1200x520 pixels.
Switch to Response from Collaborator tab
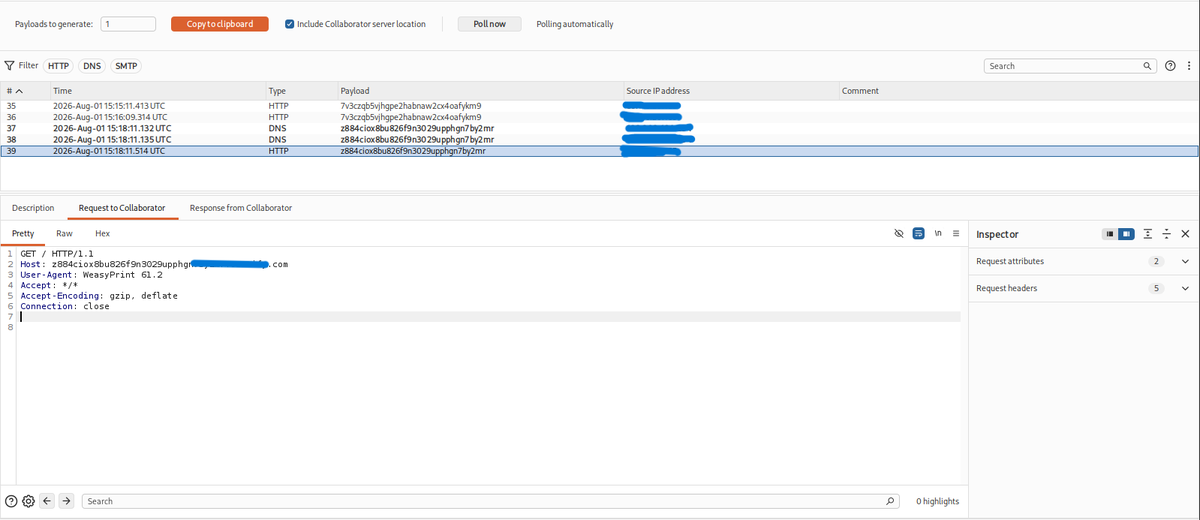241,208
